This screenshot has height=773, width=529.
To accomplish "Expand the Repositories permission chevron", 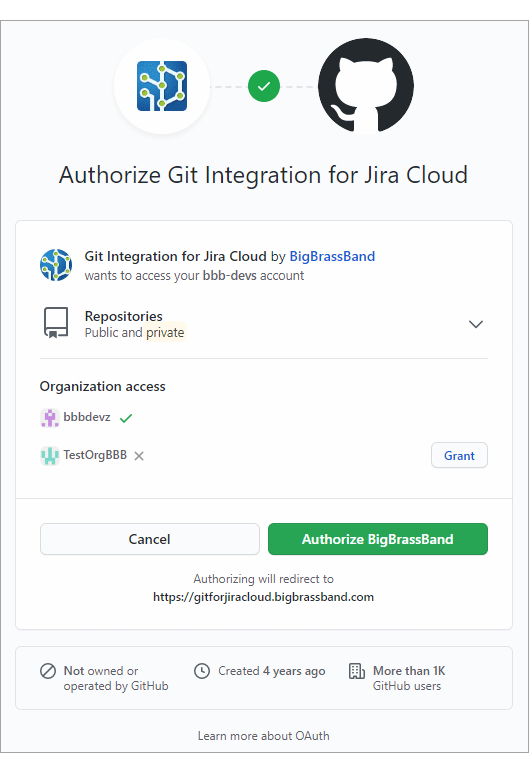I will 476,324.
